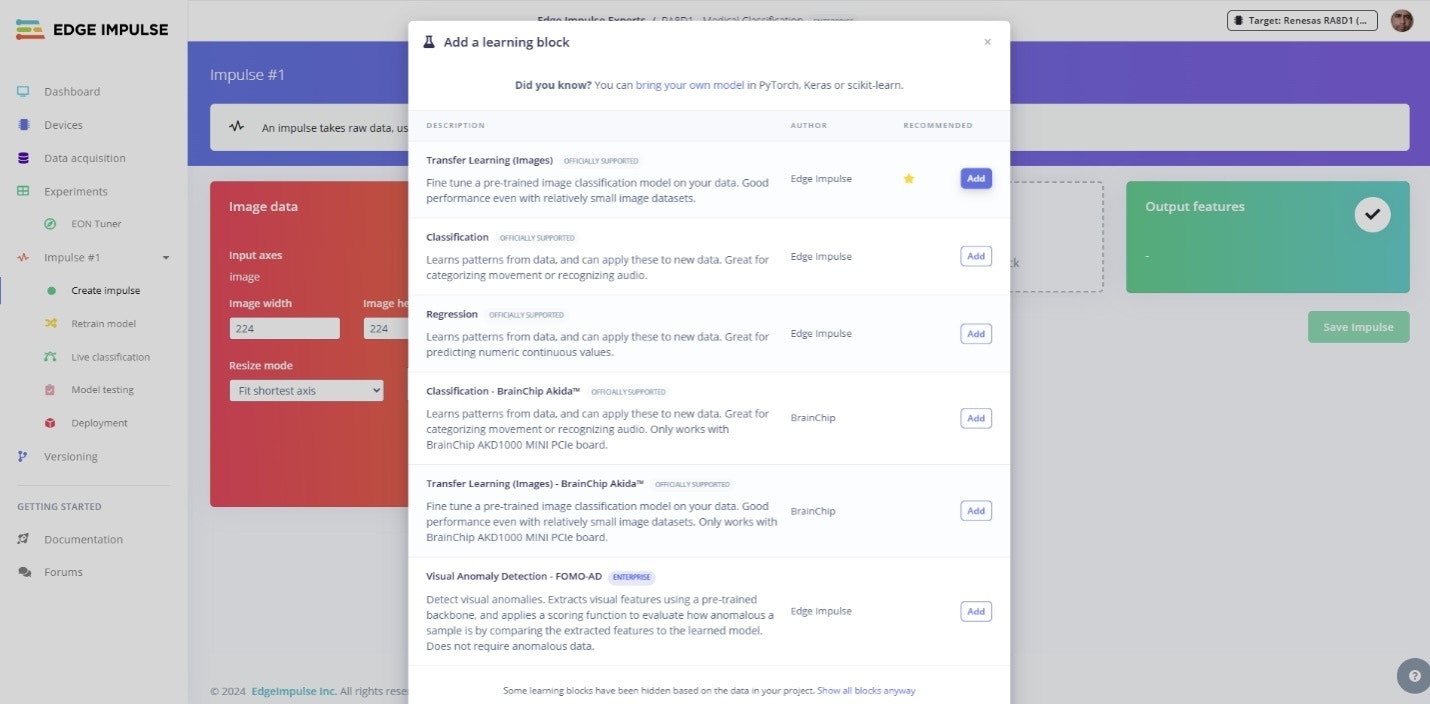Click the Impulse #1 page heading

click(x=248, y=75)
